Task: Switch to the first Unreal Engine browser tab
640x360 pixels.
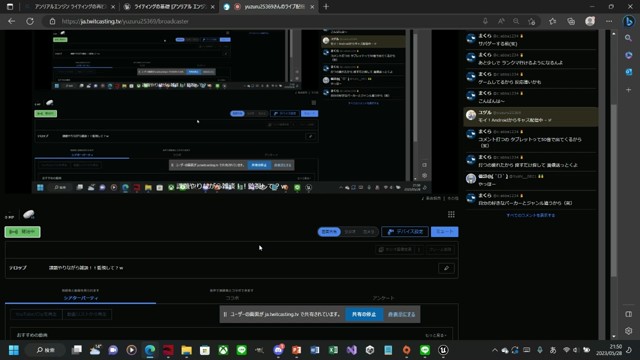Action: (70, 7)
